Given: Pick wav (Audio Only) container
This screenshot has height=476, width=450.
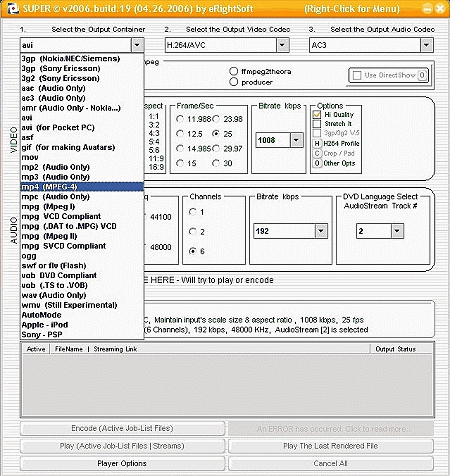Looking at the screenshot, I should (82, 295).
